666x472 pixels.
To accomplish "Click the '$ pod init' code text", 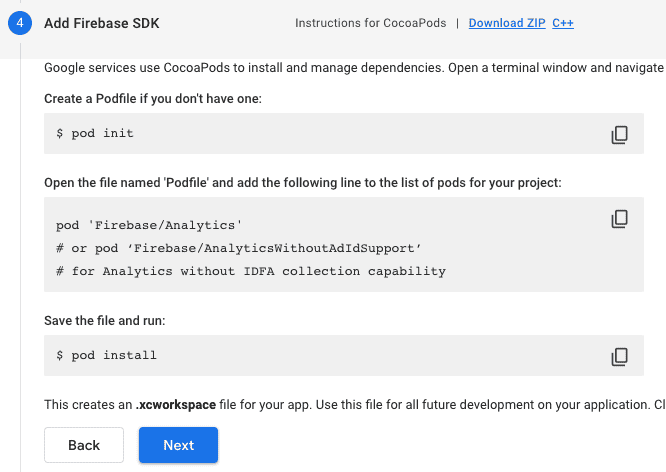I will pyautogui.click(x=95, y=133).
